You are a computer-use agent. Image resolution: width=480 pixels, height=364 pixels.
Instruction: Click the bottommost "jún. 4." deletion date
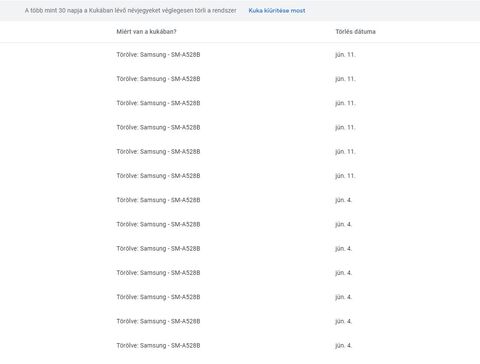[x=343, y=346]
